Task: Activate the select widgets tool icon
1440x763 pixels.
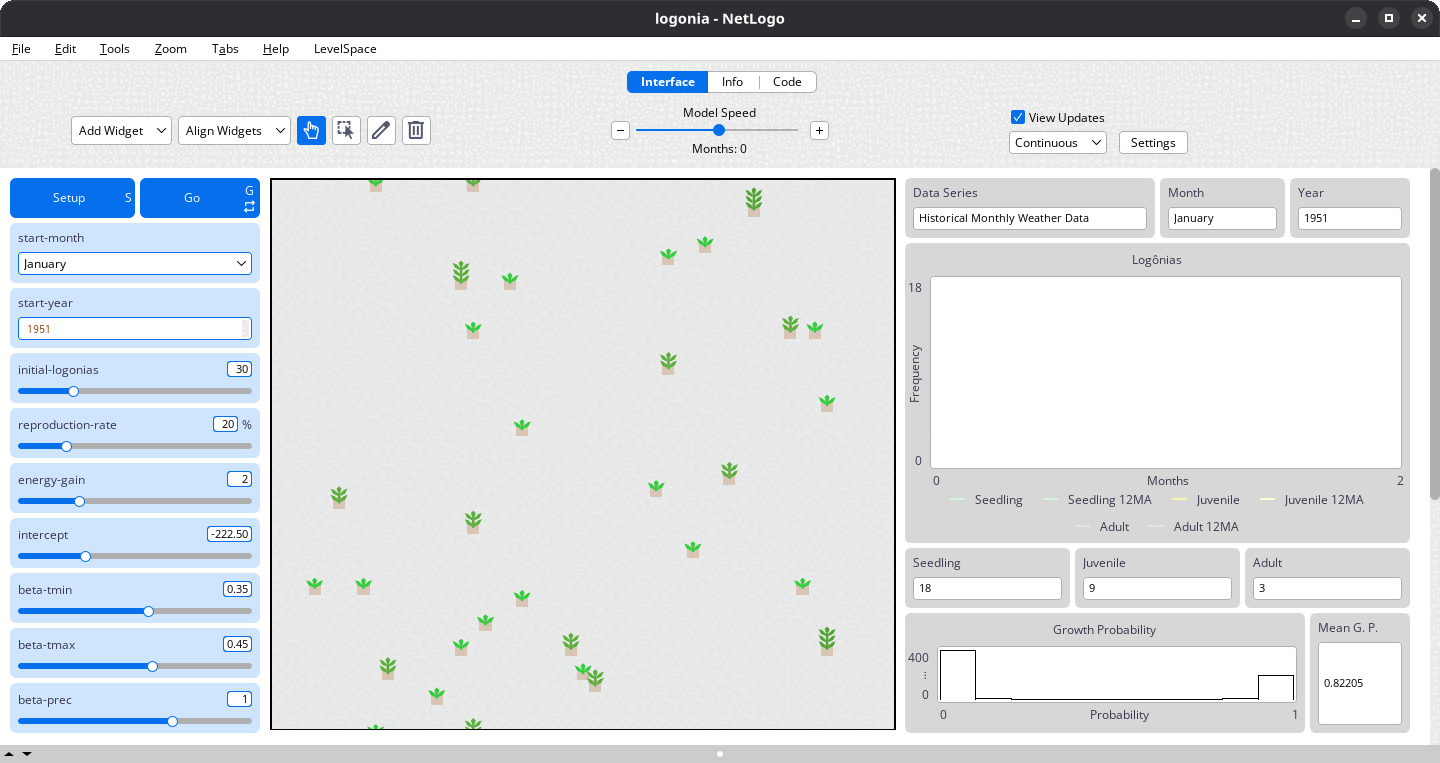Action: coord(346,130)
